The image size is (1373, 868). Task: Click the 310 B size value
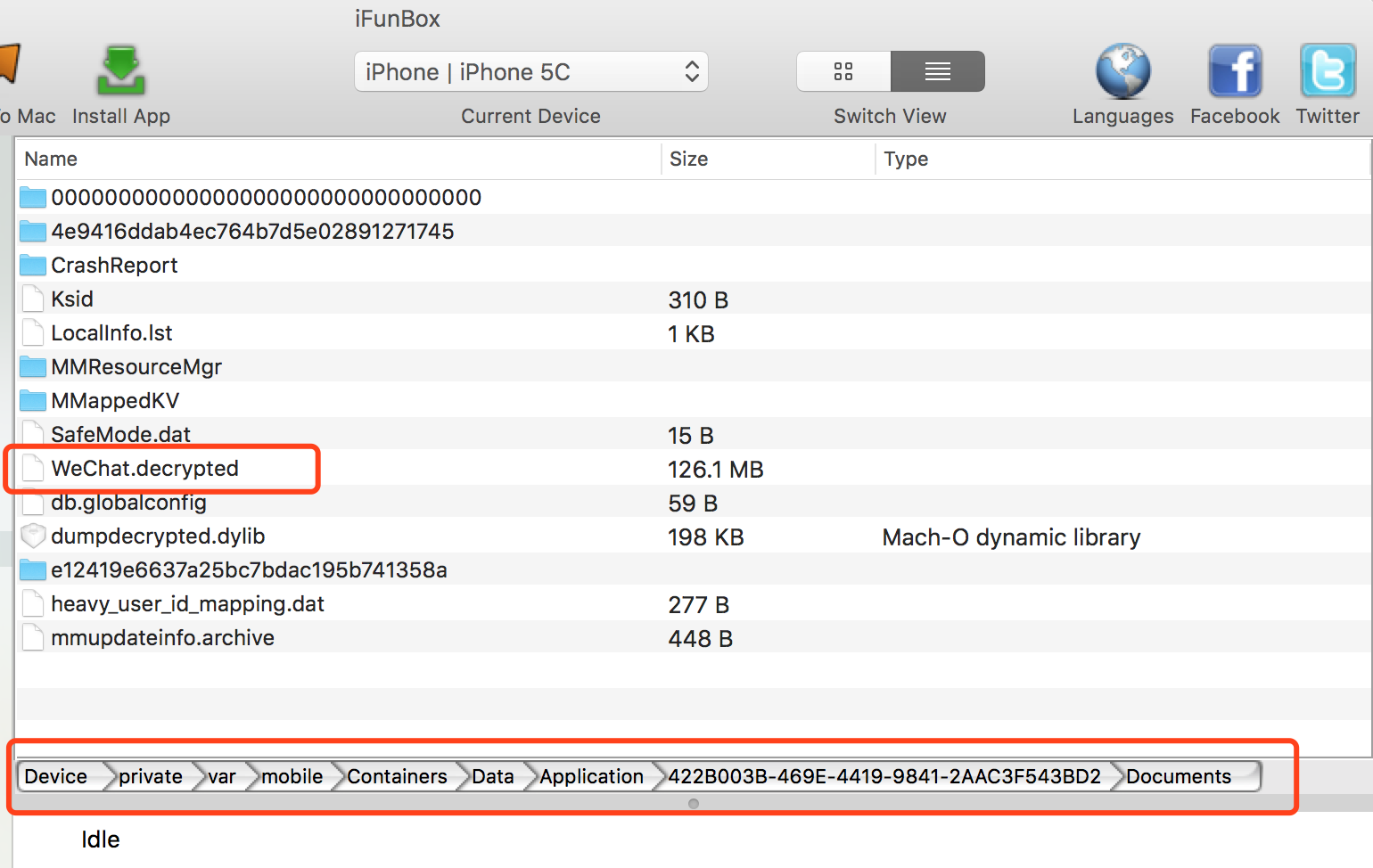click(698, 300)
